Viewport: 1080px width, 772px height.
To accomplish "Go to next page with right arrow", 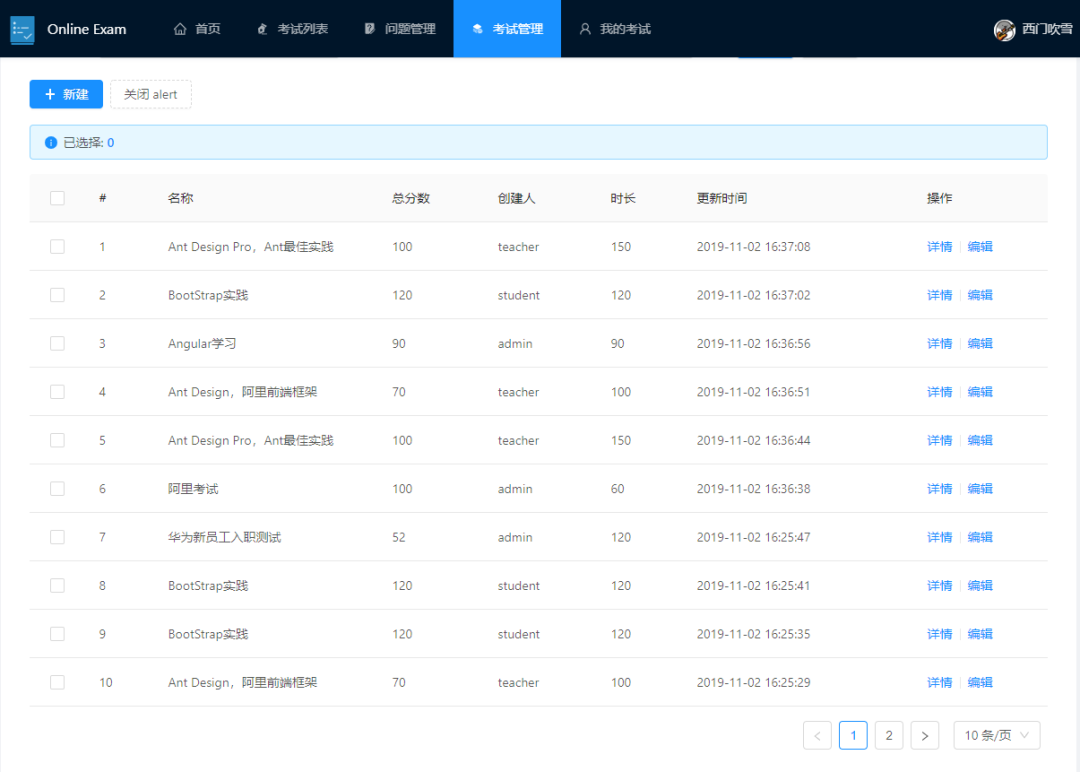I will click(x=924, y=736).
